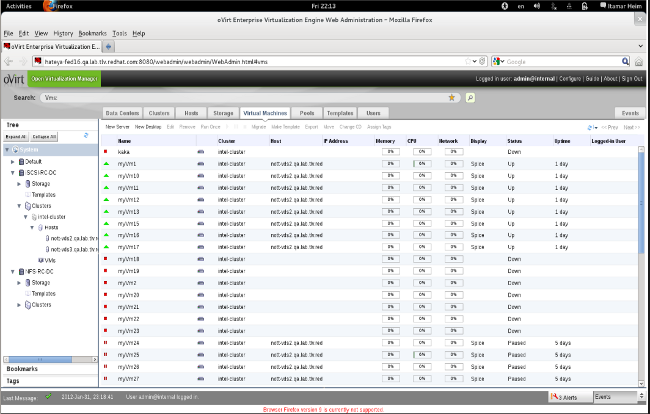Click the Google search magnifier icon
This screenshot has height=414, width=650.
(x=625, y=61)
